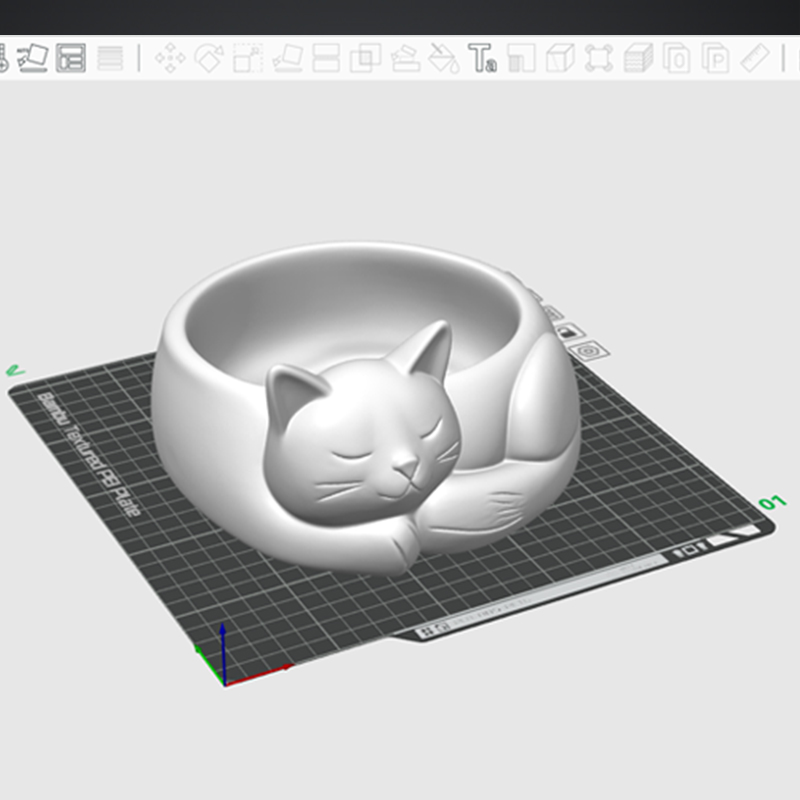Open the Mesh Boolean tool
Image resolution: width=800 pixels, height=800 pixels.
[x=365, y=58]
